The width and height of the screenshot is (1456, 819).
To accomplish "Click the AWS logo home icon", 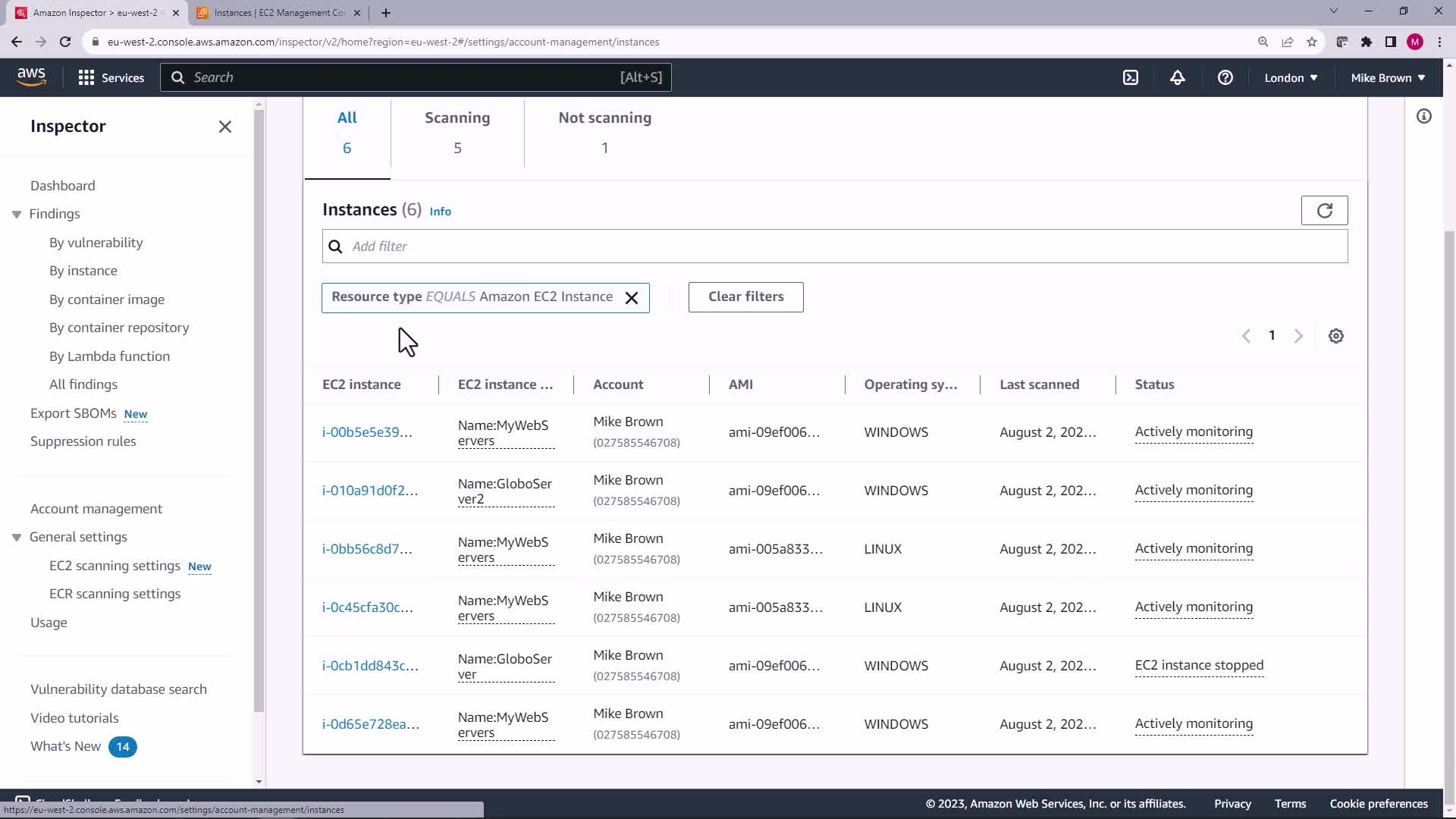I will pos(31,77).
